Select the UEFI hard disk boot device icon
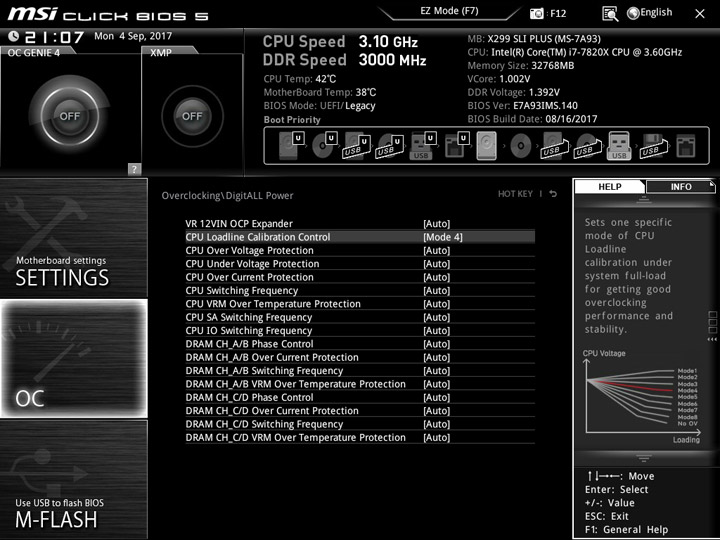 [291, 146]
